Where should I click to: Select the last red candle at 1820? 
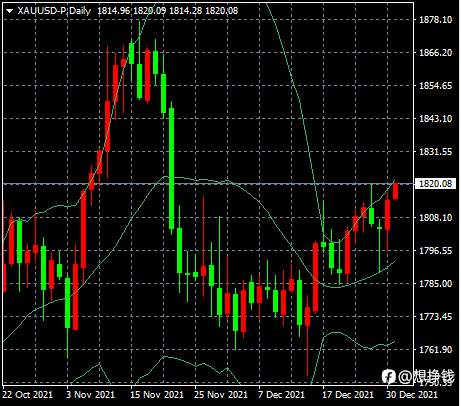click(395, 191)
